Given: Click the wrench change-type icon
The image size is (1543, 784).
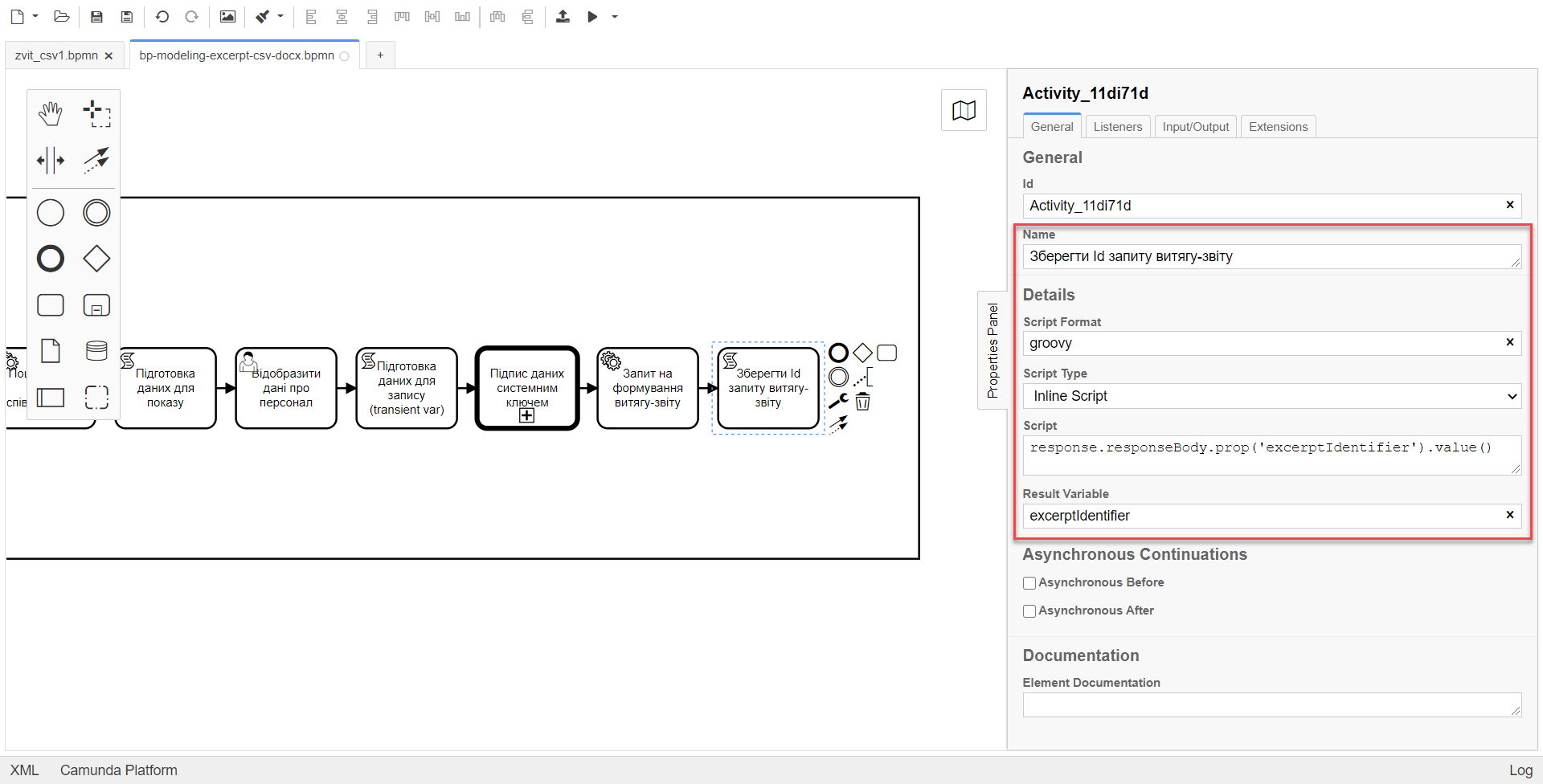Looking at the screenshot, I should pos(838,401).
